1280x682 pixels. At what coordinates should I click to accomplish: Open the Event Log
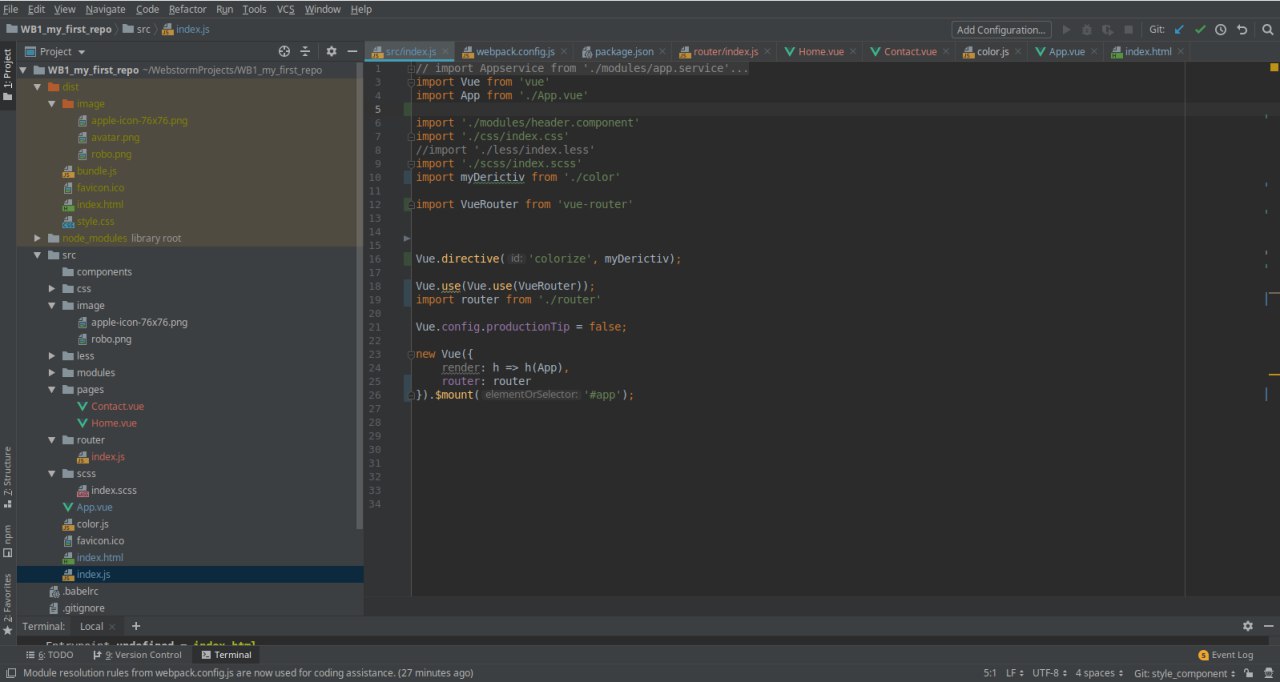pos(1225,655)
